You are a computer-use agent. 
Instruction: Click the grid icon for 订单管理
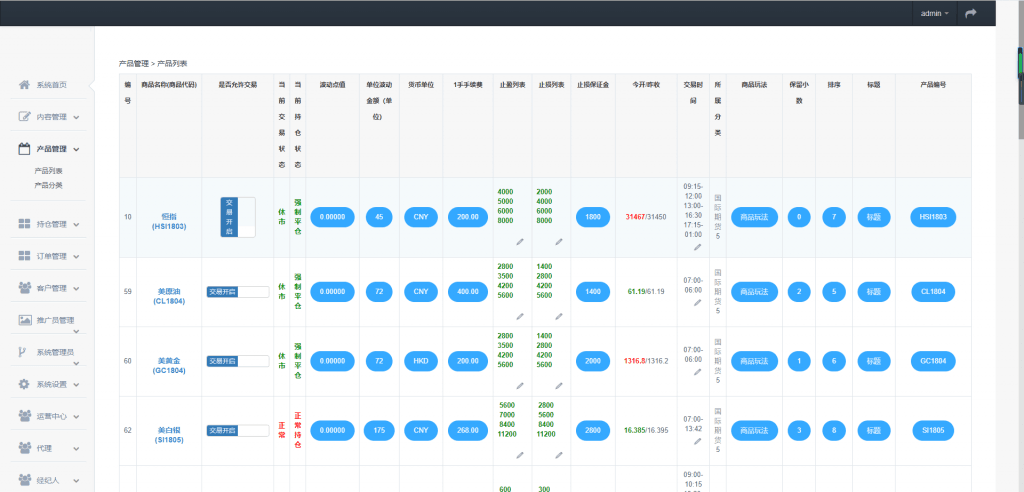(24, 256)
